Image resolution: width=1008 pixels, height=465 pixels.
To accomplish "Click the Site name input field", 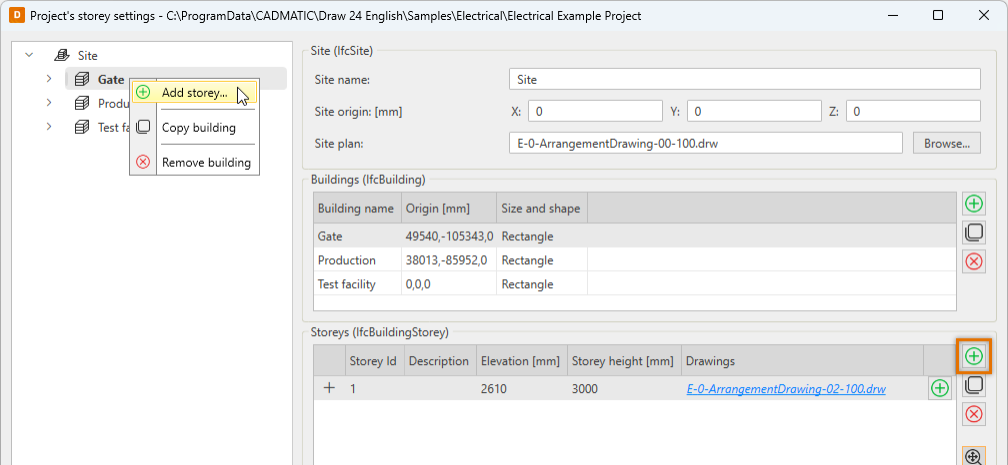I will [x=744, y=79].
